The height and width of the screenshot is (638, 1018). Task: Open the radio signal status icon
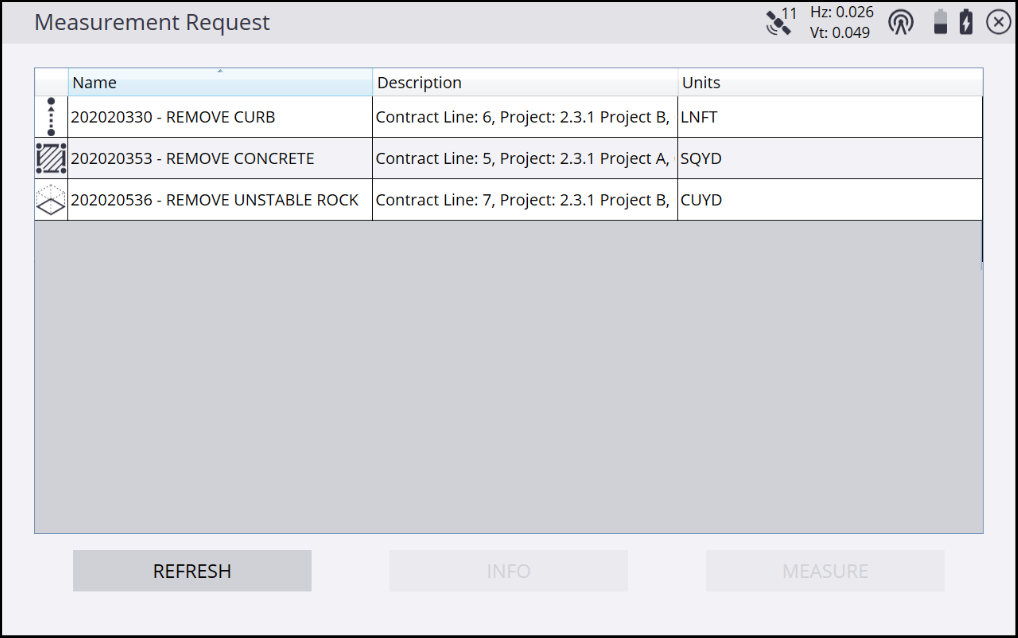click(901, 22)
